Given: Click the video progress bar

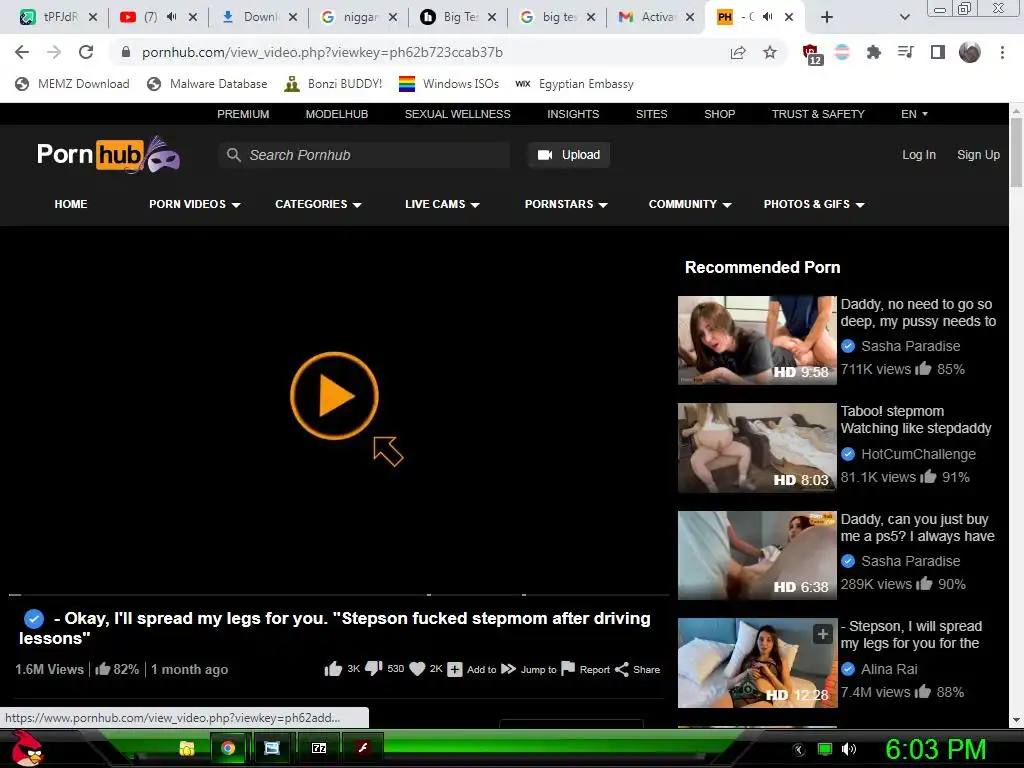Looking at the screenshot, I should [339, 595].
